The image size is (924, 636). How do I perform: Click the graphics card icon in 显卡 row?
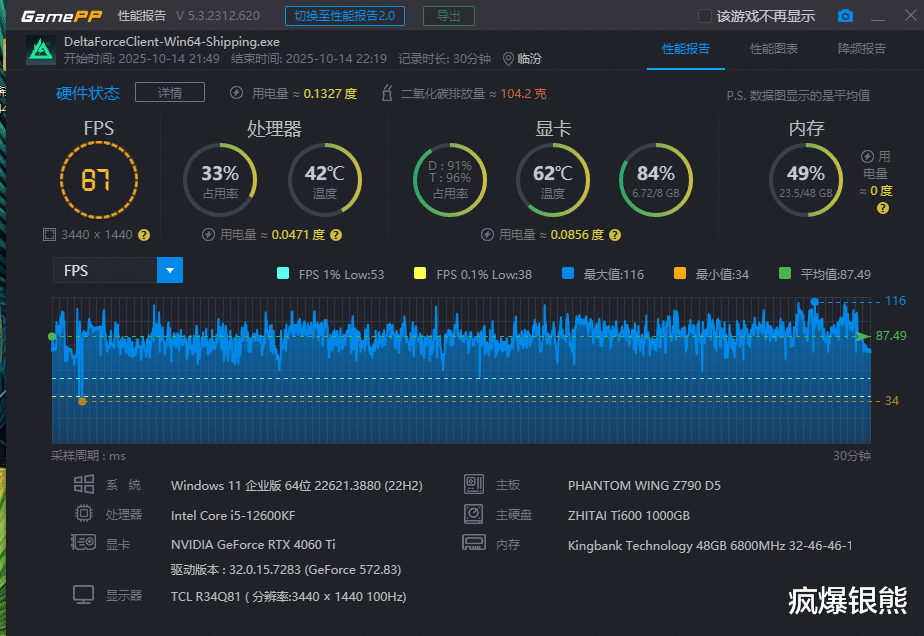pyautogui.click(x=83, y=542)
